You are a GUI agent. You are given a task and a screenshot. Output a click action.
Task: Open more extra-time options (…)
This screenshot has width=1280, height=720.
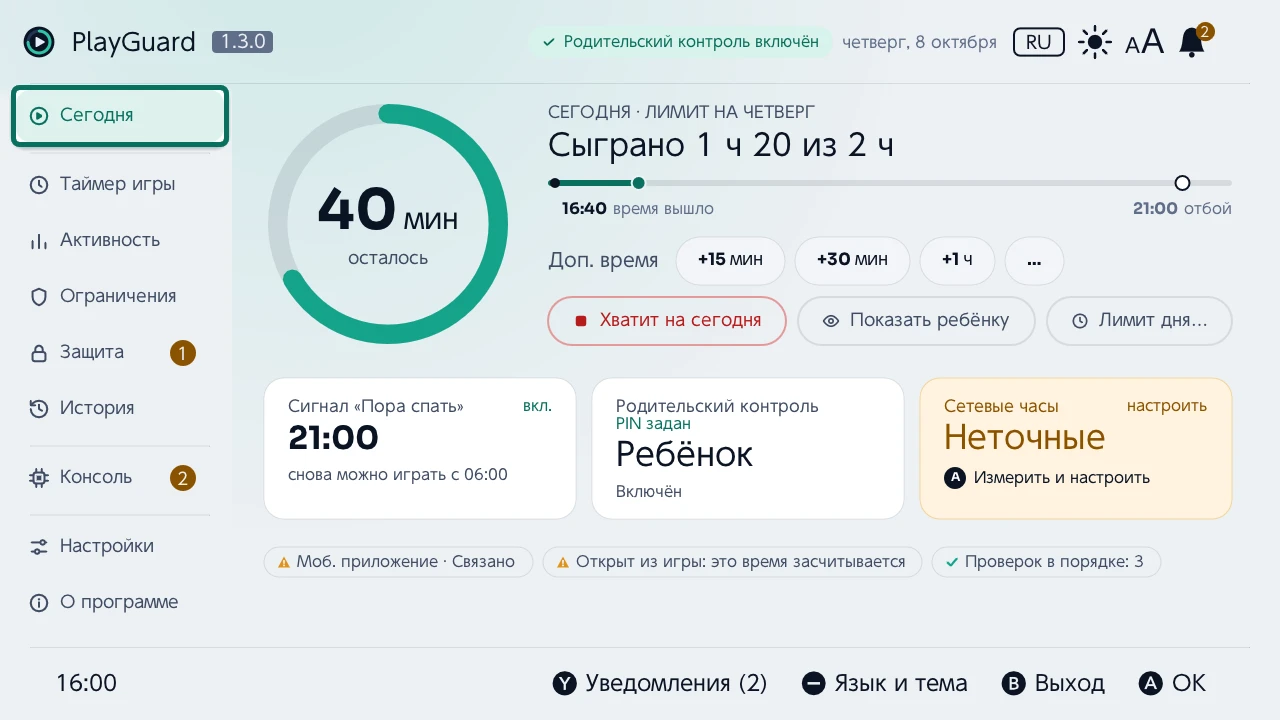click(x=1034, y=260)
